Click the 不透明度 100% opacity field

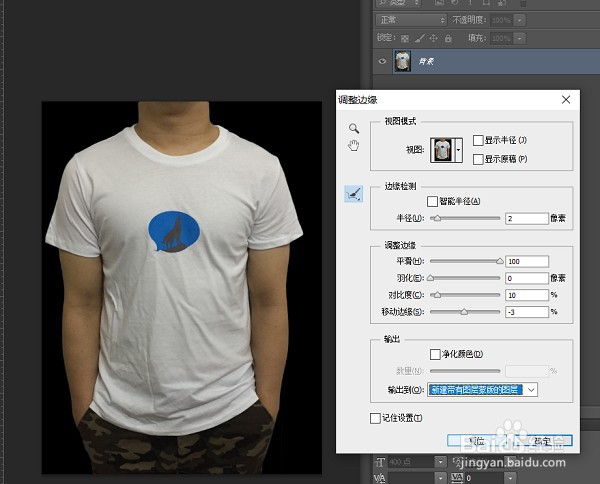502,20
